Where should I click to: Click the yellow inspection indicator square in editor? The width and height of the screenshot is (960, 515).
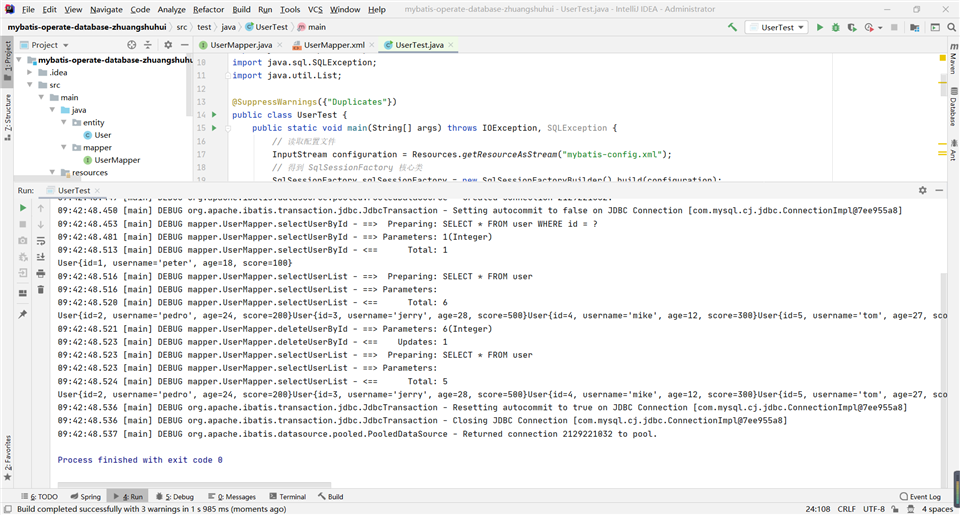pyautogui.click(x=943, y=58)
